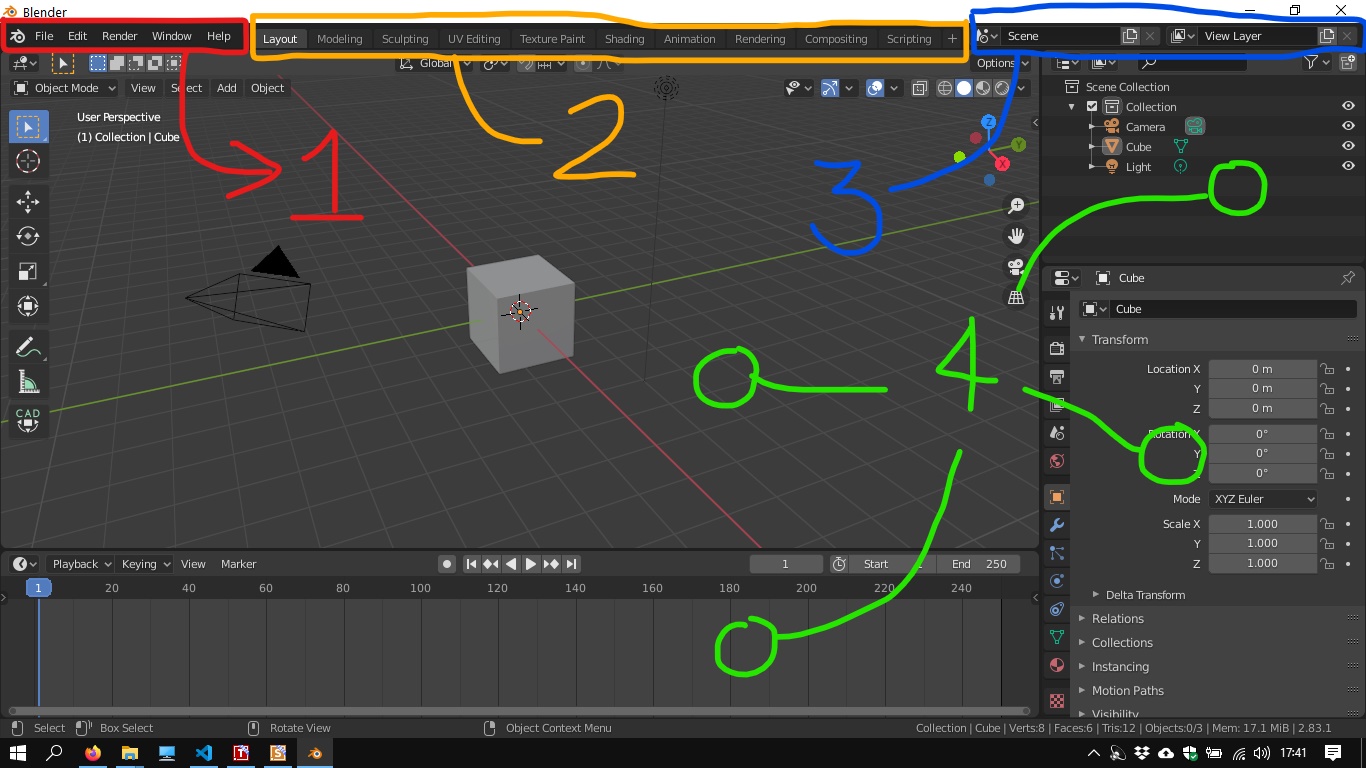Toggle visibility of the Light object

pyautogui.click(x=1348, y=167)
